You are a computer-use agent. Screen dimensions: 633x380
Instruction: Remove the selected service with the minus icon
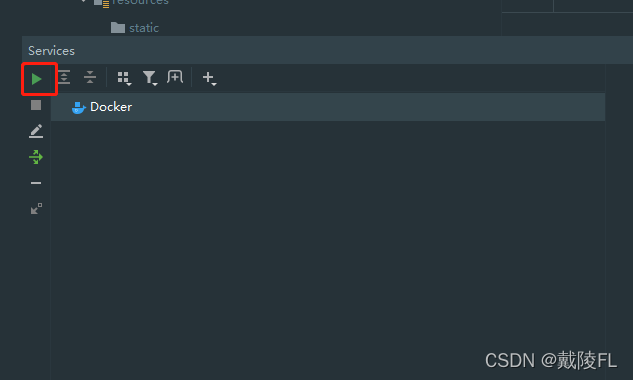point(36,183)
